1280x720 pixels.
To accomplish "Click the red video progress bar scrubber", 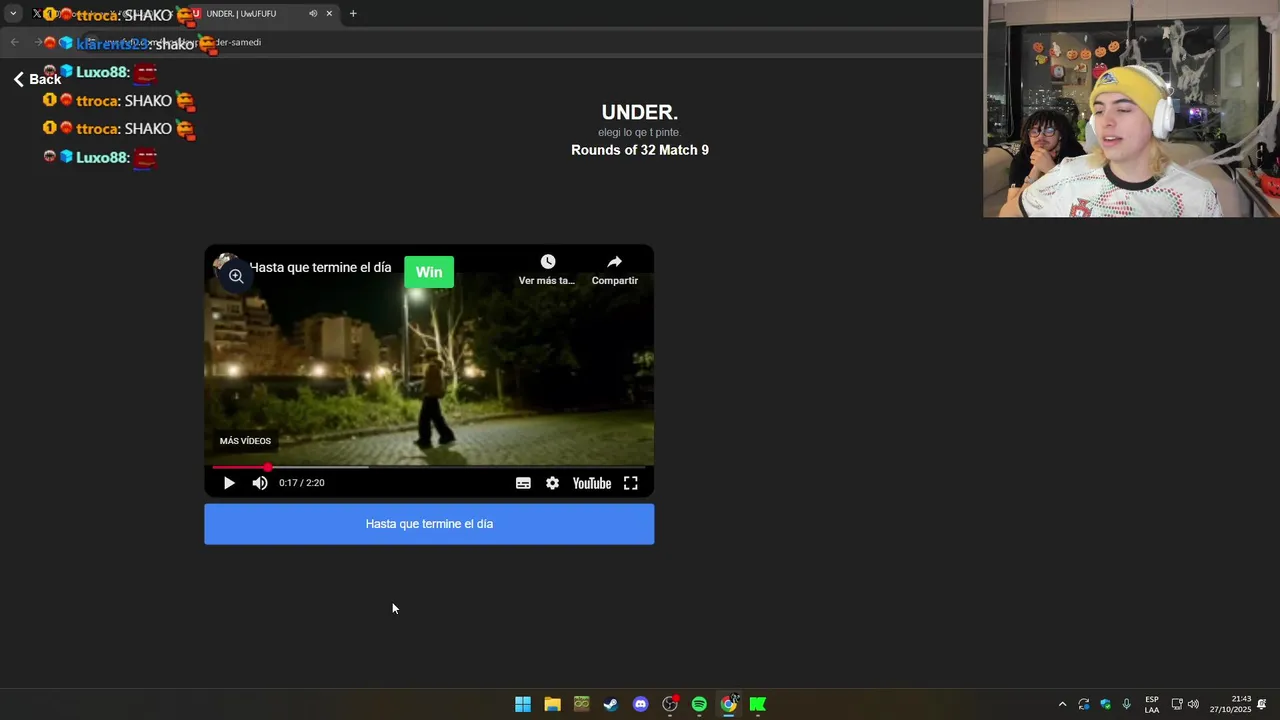I will (268, 467).
